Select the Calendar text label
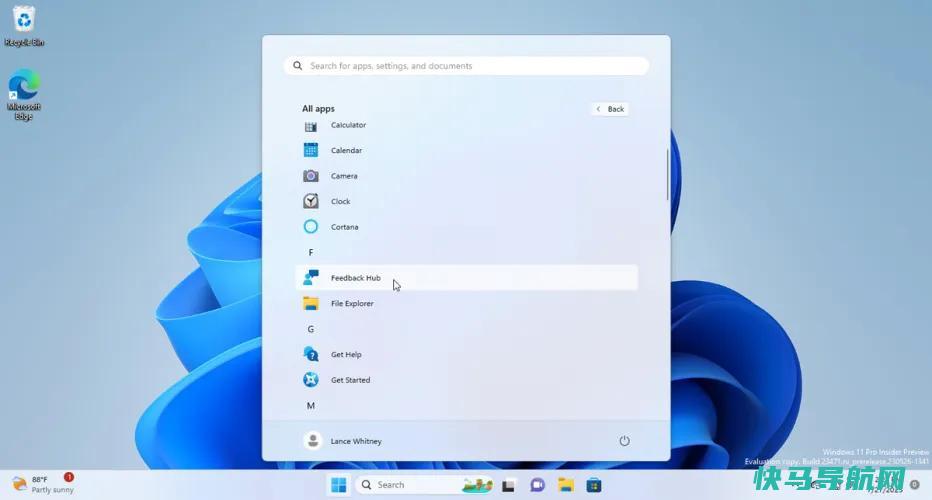The width and height of the screenshot is (932, 500). 347,150
